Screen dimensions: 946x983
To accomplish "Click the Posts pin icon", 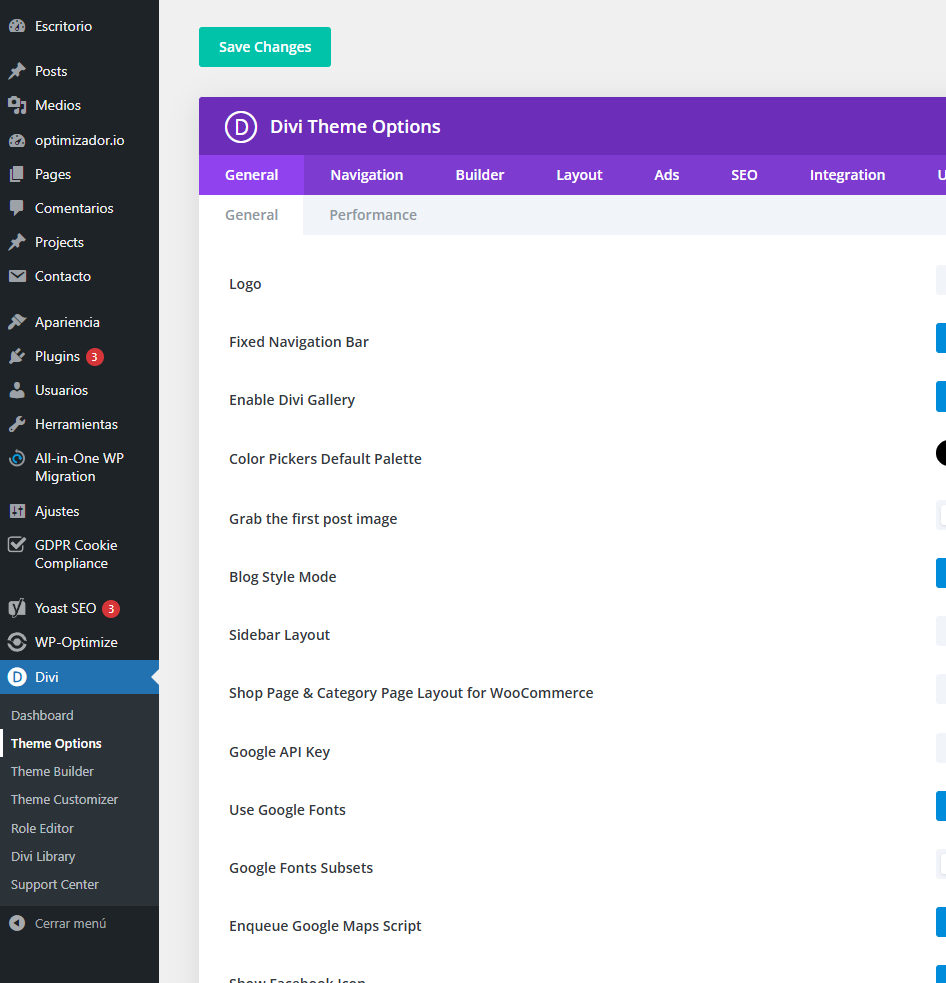I will (17, 71).
